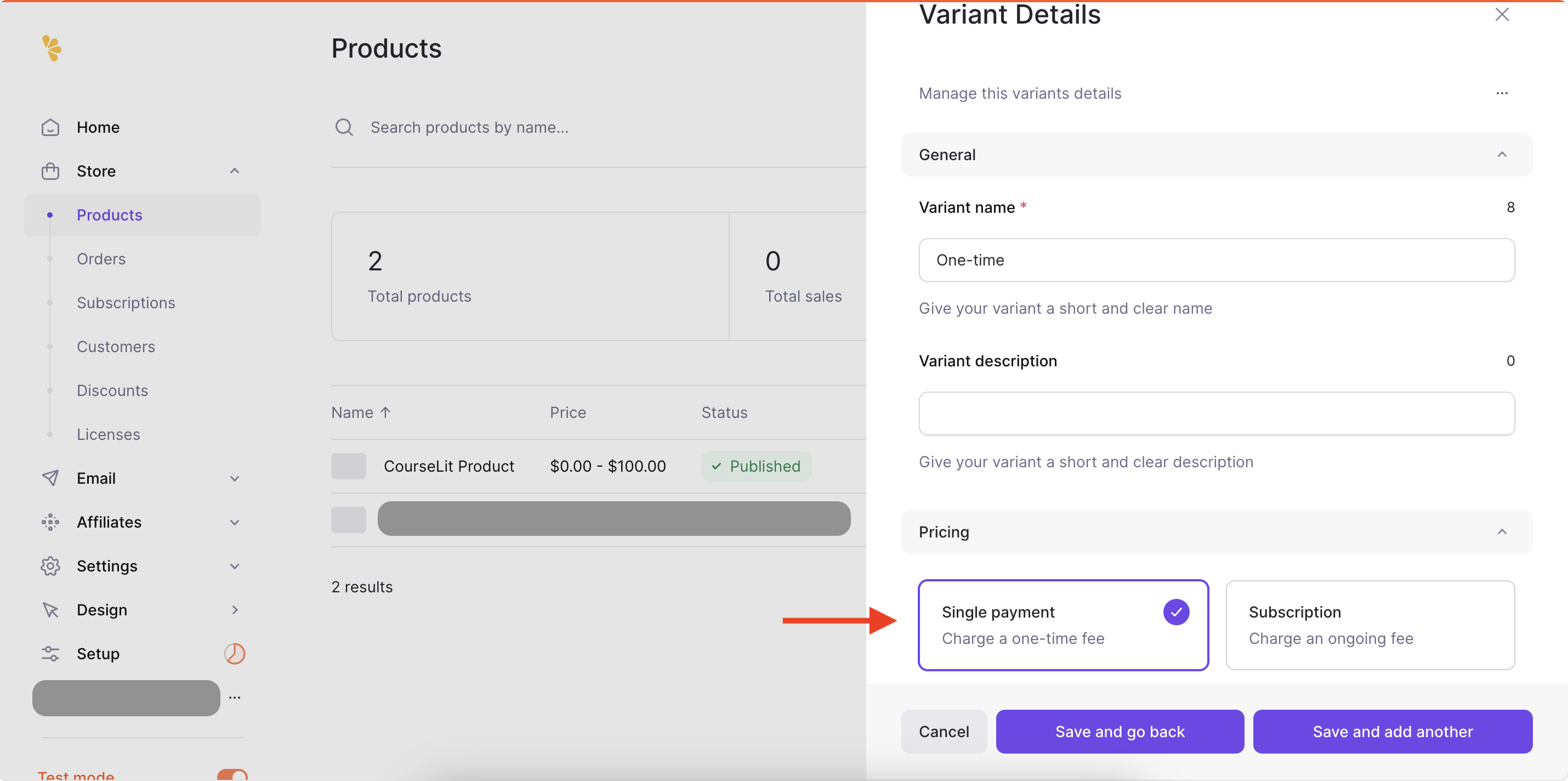Click the Home icon in sidebar
The height and width of the screenshot is (781, 1568).
coord(50,127)
